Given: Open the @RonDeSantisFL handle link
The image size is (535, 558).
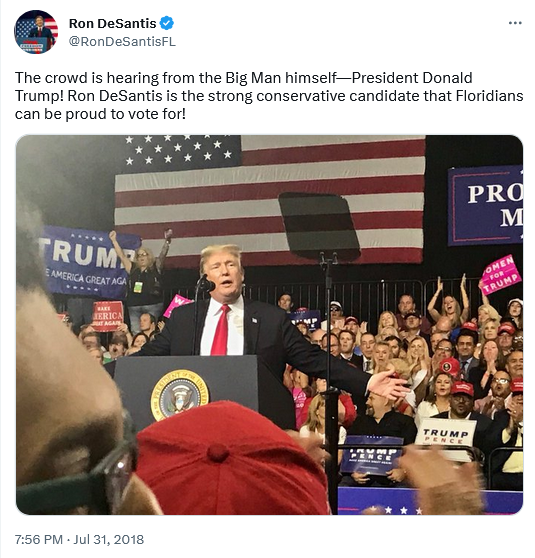Looking at the screenshot, I should [x=122, y=42].
